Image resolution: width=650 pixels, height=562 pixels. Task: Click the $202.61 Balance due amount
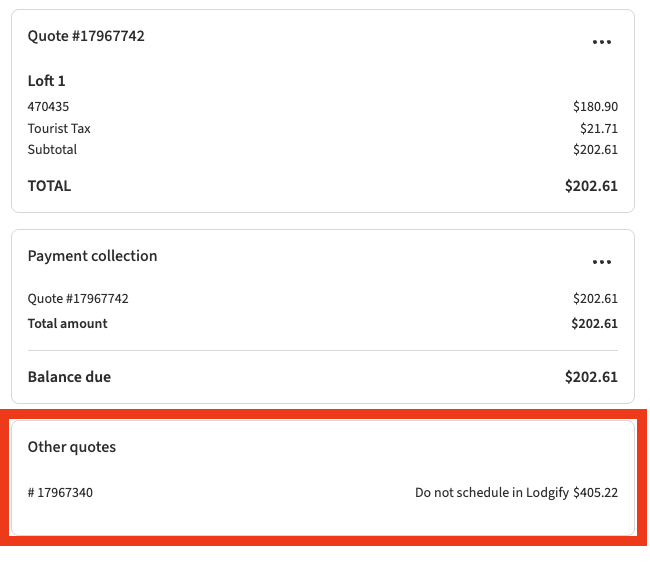591,377
